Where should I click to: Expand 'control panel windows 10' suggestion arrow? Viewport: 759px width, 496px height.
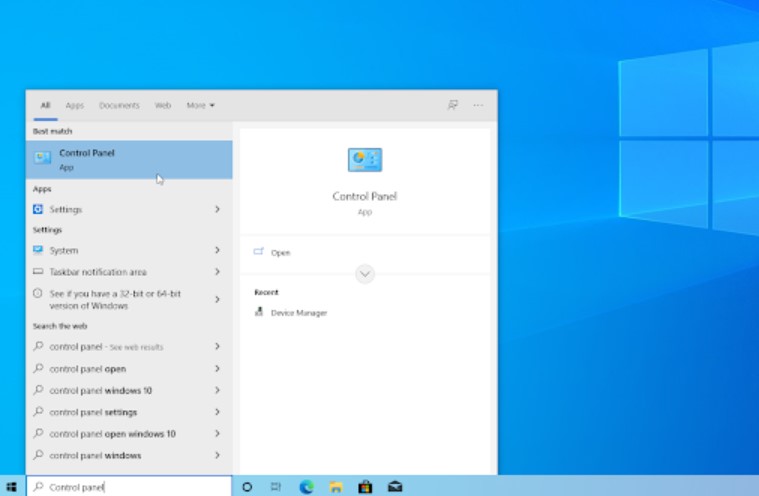(x=217, y=390)
